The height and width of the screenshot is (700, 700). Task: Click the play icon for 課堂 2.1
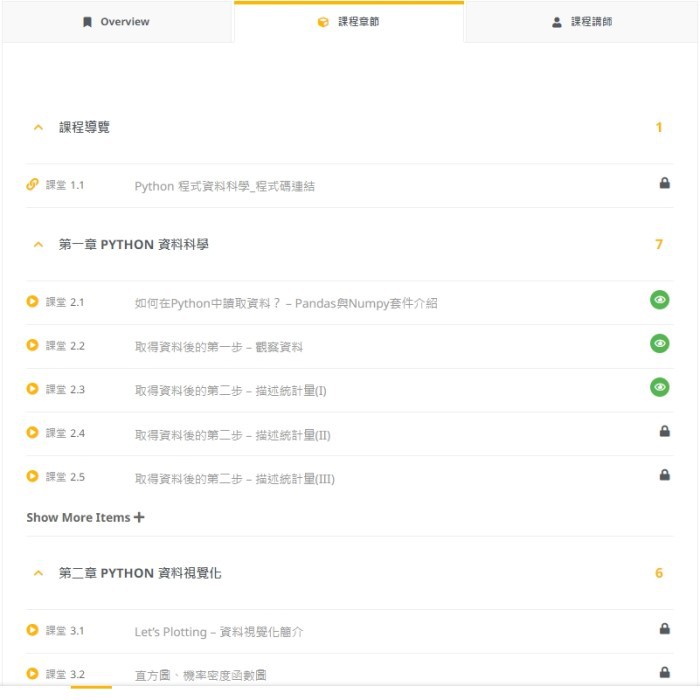(32, 301)
